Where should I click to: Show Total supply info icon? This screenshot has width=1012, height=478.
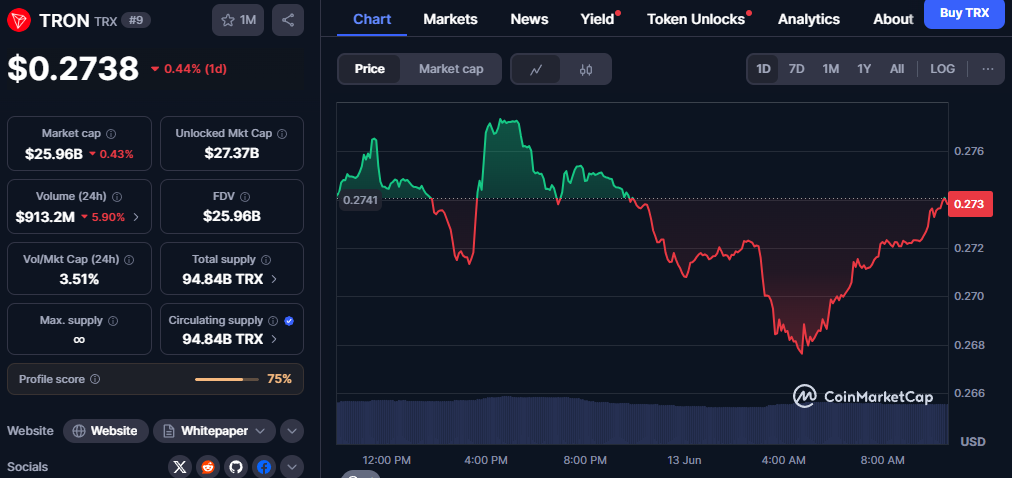(266, 259)
